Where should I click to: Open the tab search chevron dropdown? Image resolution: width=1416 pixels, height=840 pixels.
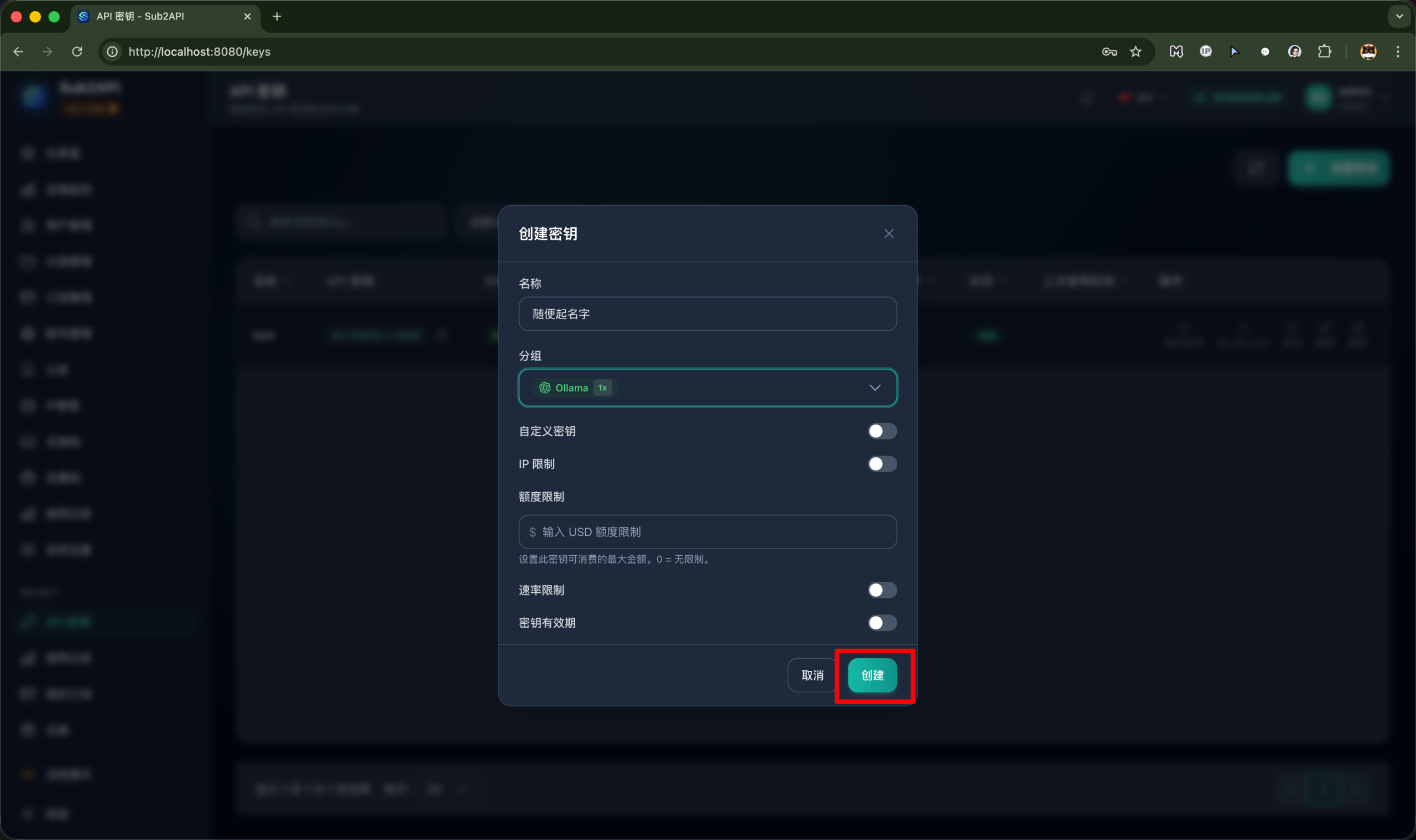coord(1399,17)
